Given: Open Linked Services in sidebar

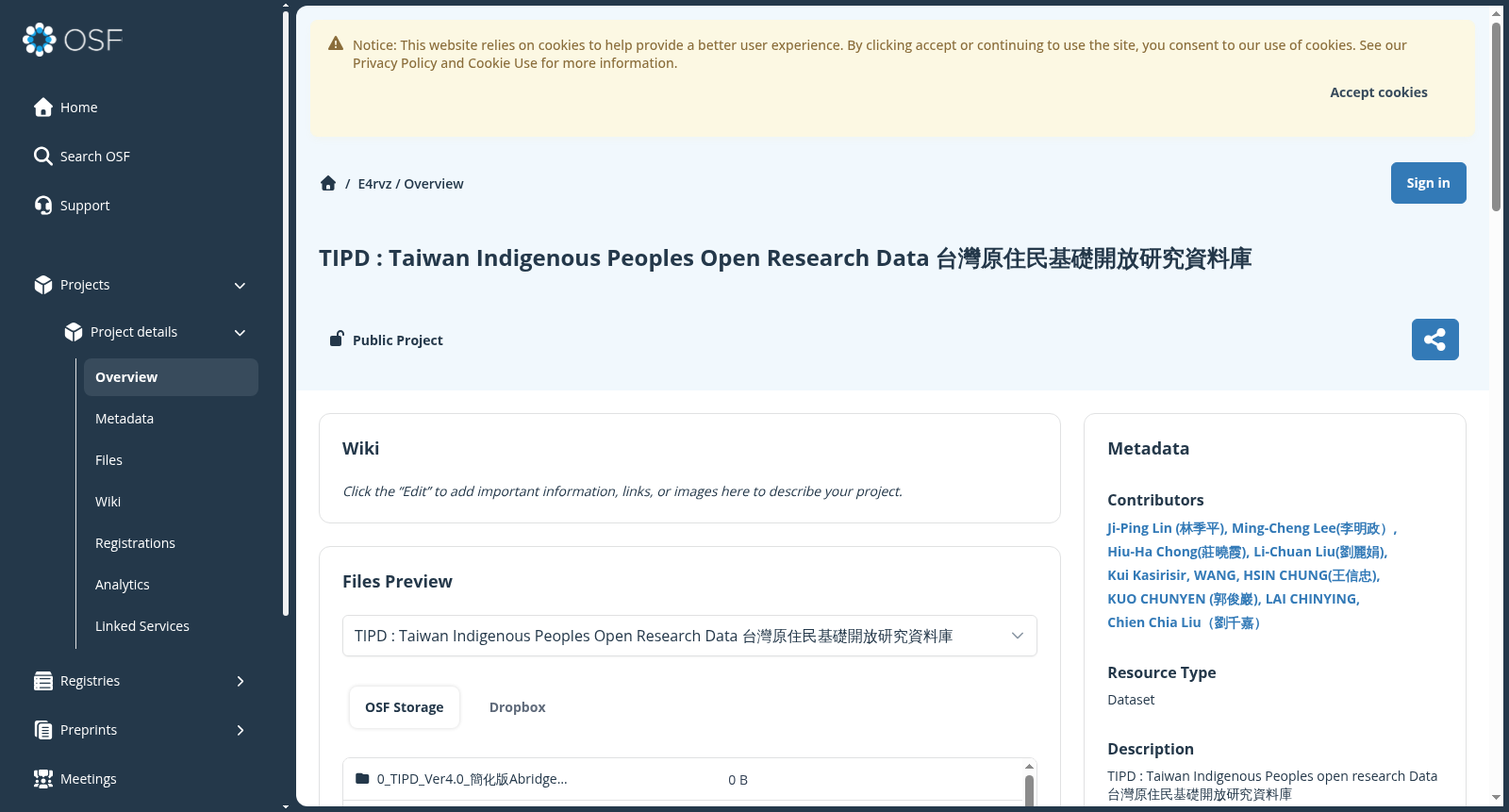Looking at the screenshot, I should (x=171, y=626).
